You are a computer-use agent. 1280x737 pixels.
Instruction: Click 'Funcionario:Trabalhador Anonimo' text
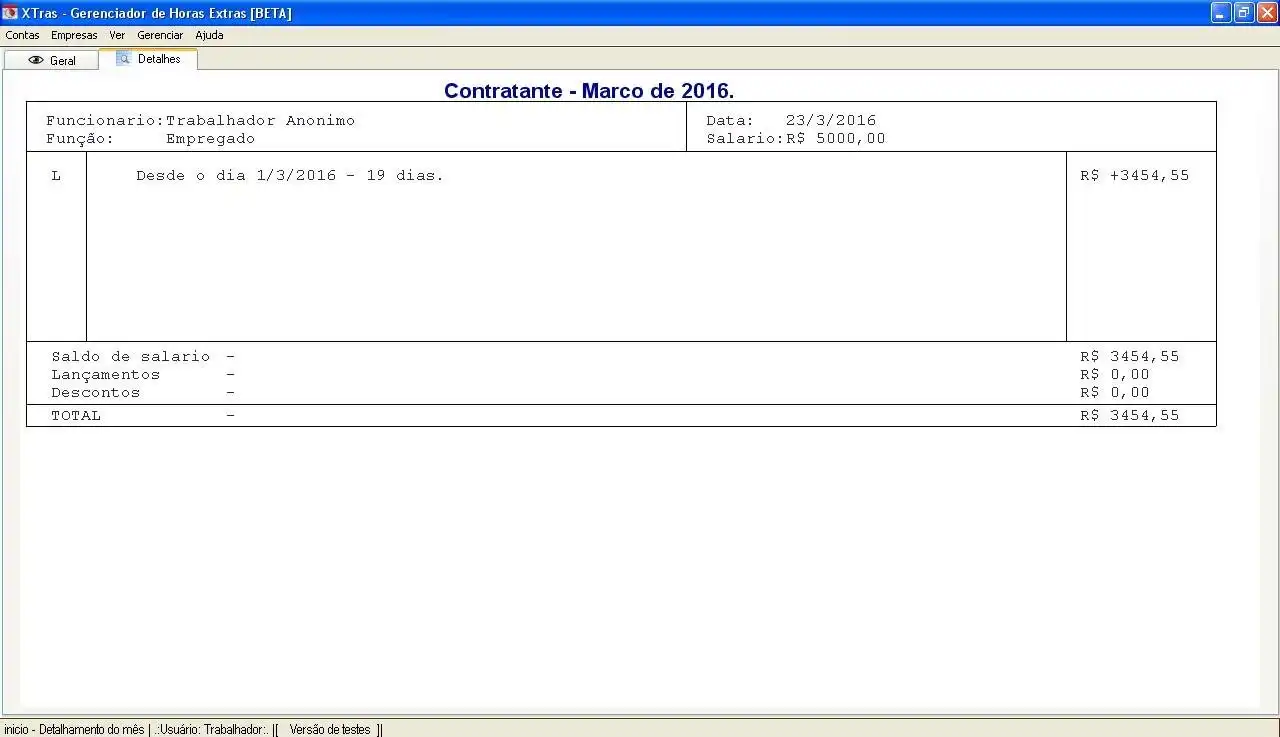[x=200, y=121]
